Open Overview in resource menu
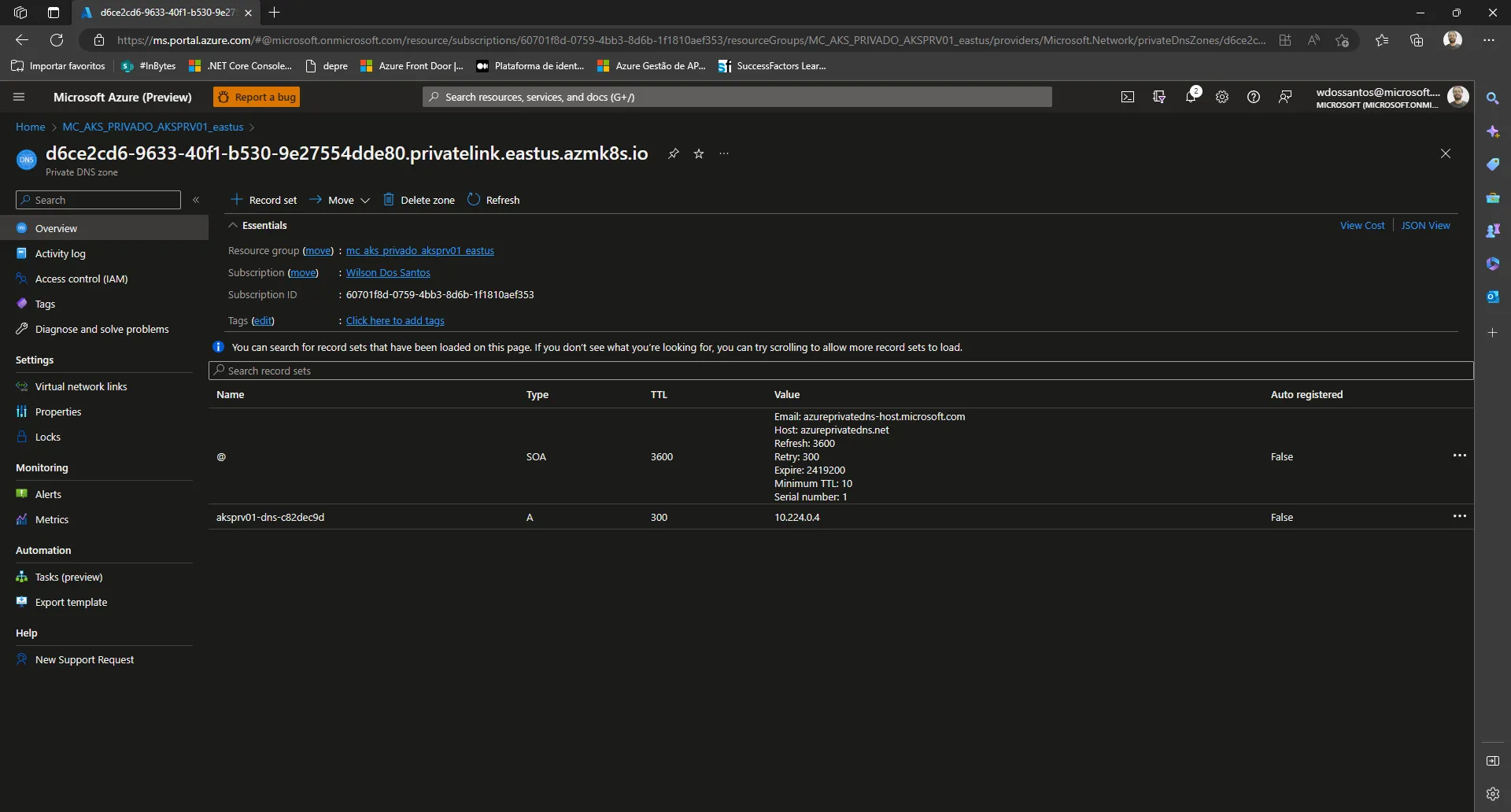This screenshot has width=1511, height=812. [104, 228]
